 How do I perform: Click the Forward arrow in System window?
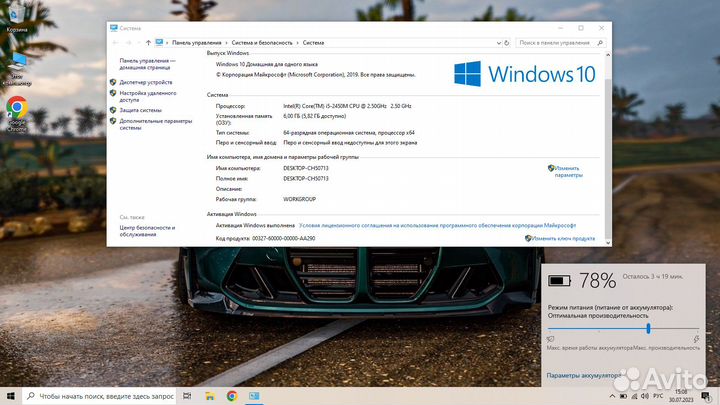click(x=129, y=43)
